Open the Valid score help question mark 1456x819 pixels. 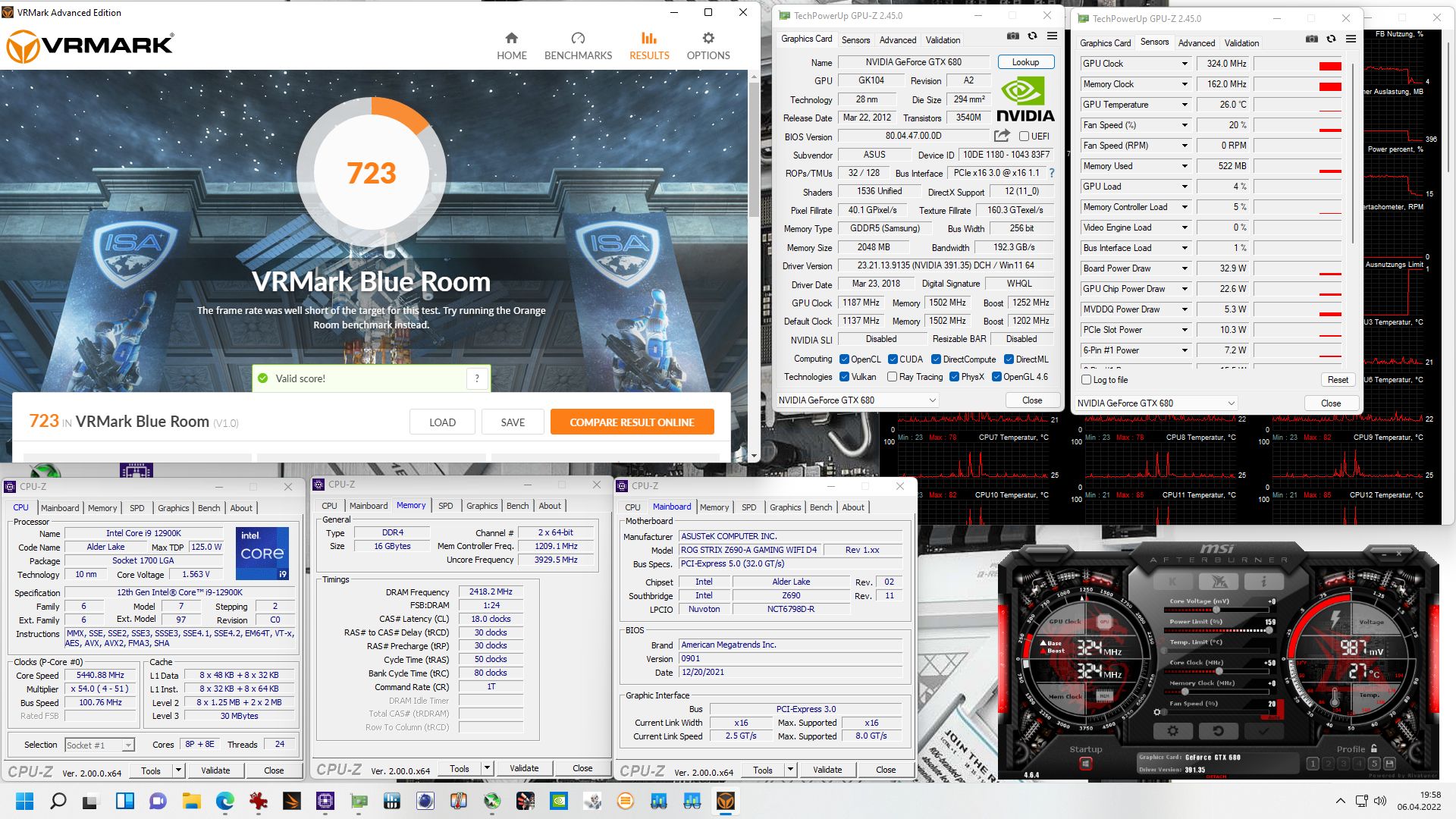pos(477,378)
